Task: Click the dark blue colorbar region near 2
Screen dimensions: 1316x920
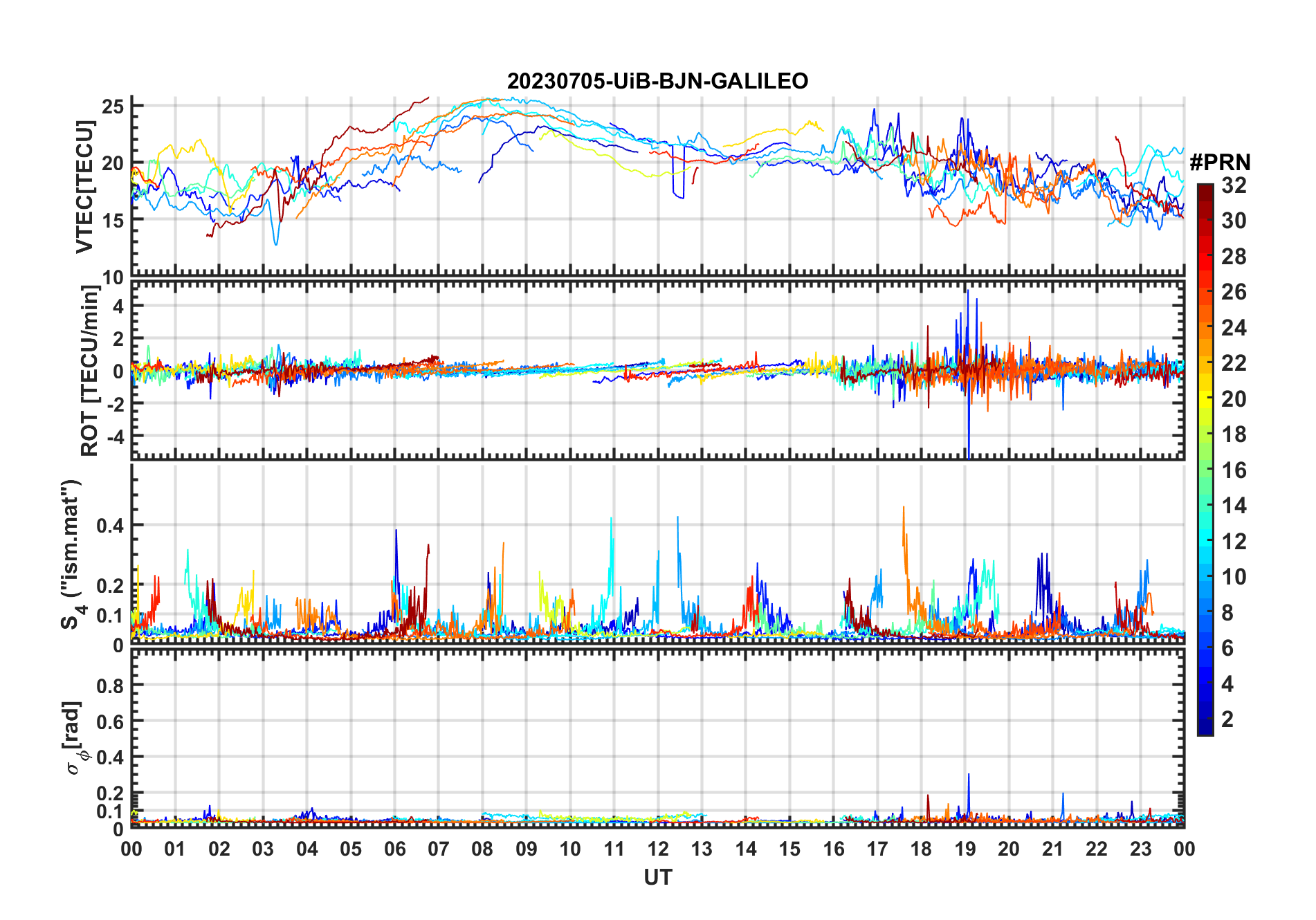Action: click(x=1205, y=719)
